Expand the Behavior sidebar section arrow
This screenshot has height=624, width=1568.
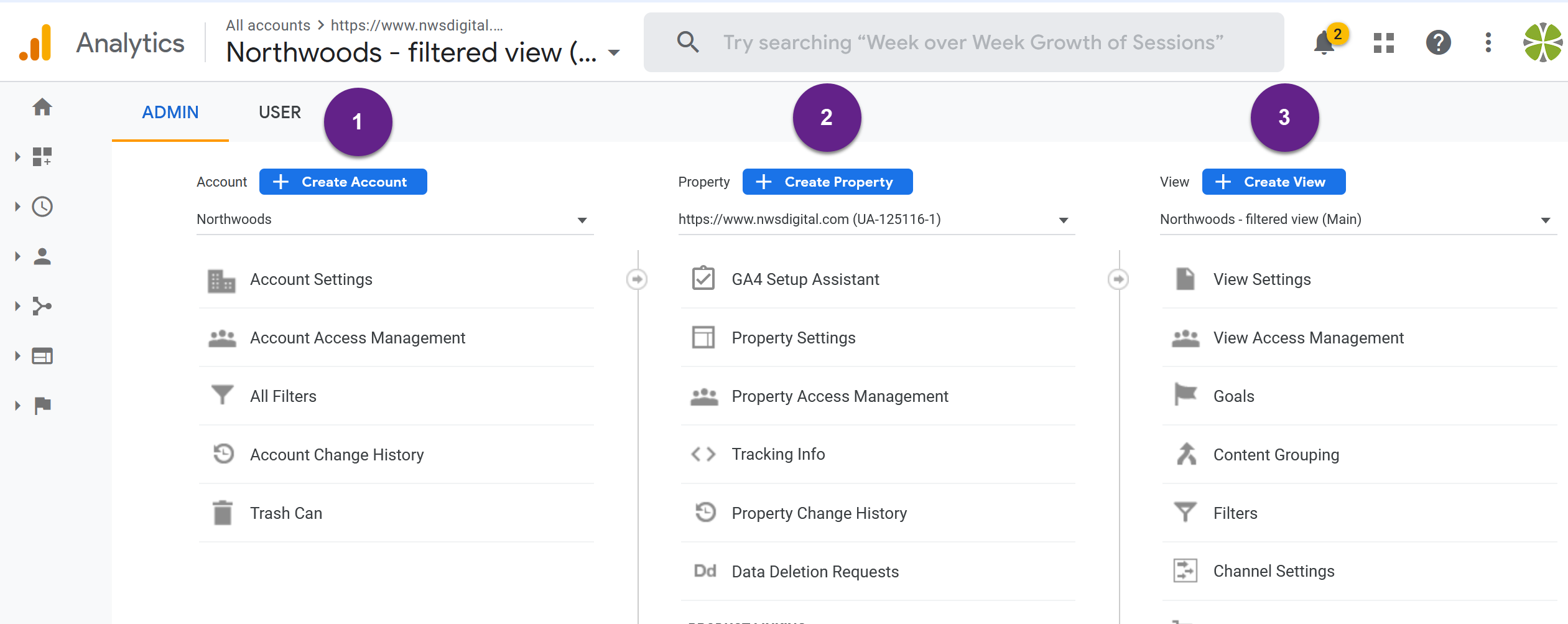click(x=17, y=356)
